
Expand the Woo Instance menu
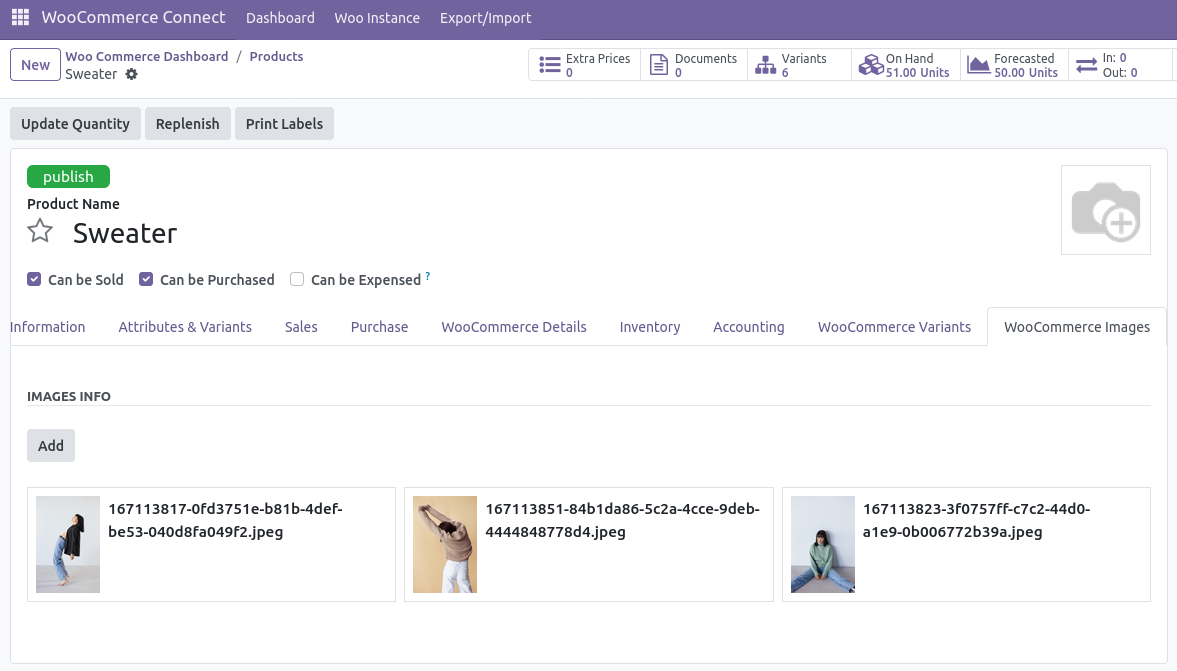coord(377,18)
